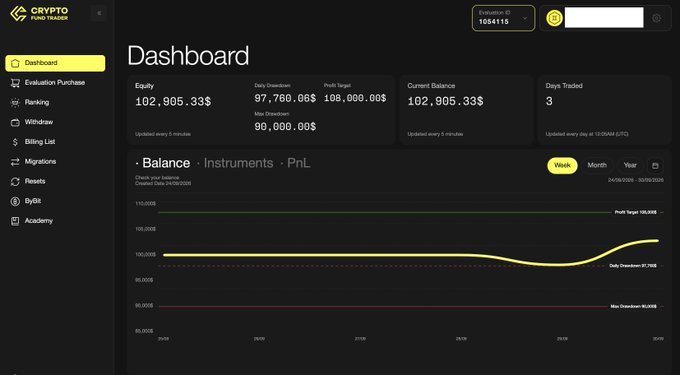Go to the Dashboard menu item

55,63
